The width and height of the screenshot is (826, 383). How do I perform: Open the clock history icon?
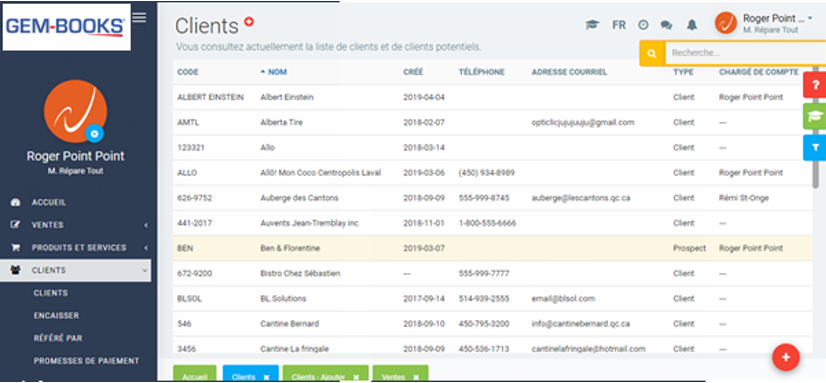tap(643, 25)
